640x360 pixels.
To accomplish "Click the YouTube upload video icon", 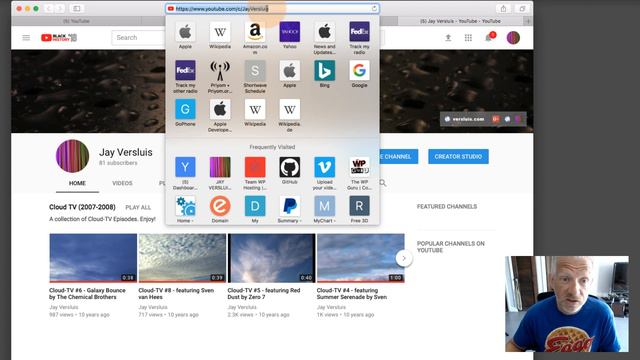I will (x=448, y=38).
